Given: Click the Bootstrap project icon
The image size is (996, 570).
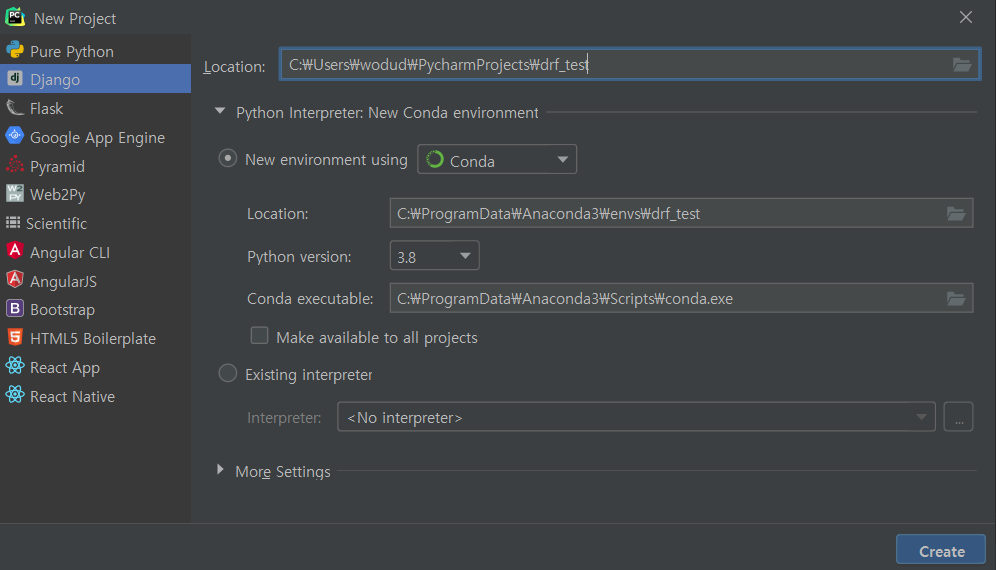Looking at the screenshot, I should [15, 309].
